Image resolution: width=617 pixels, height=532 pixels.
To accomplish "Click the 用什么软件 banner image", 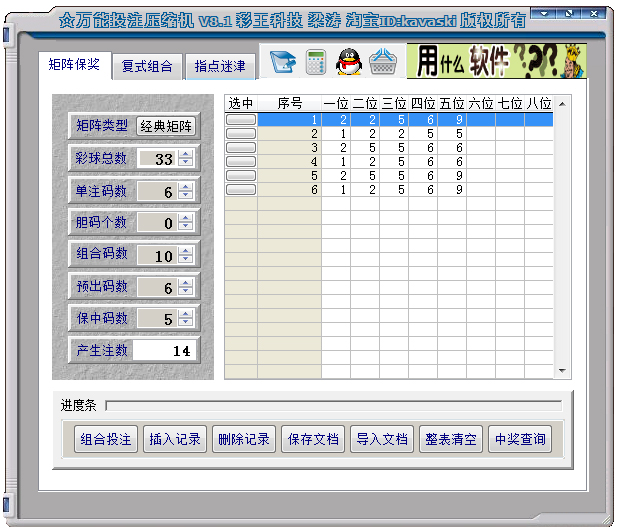I will (x=497, y=61).
